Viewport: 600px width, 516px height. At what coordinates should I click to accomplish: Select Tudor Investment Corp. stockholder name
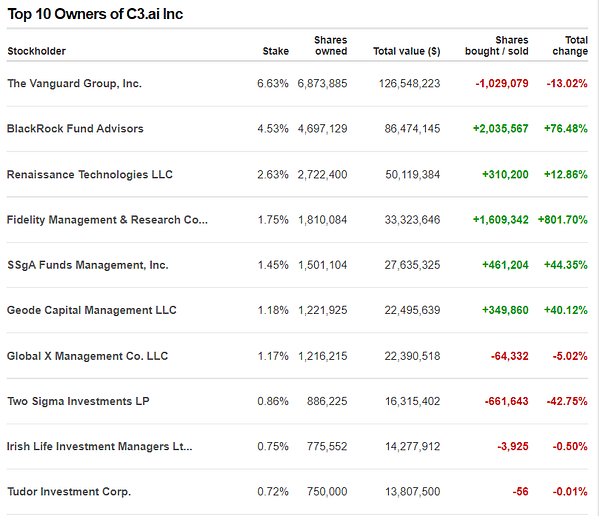pos(69,492)
